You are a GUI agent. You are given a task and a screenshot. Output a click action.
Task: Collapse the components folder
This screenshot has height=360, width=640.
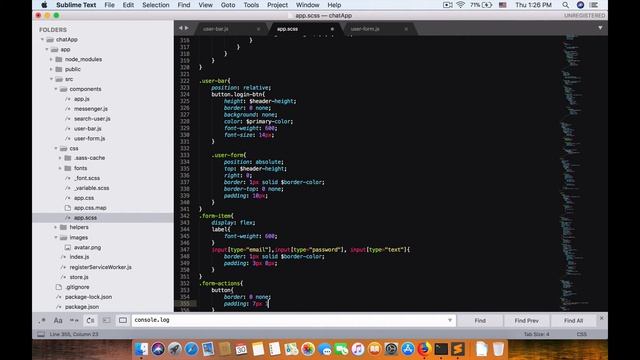(x=56, y=89)
